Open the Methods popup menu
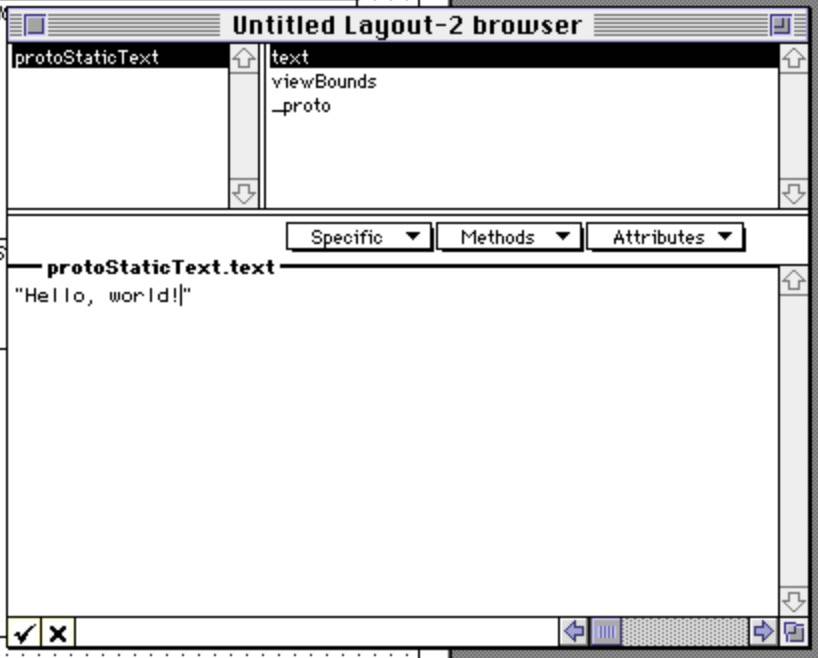Screen dimensions: 818x658 point(508,237)
